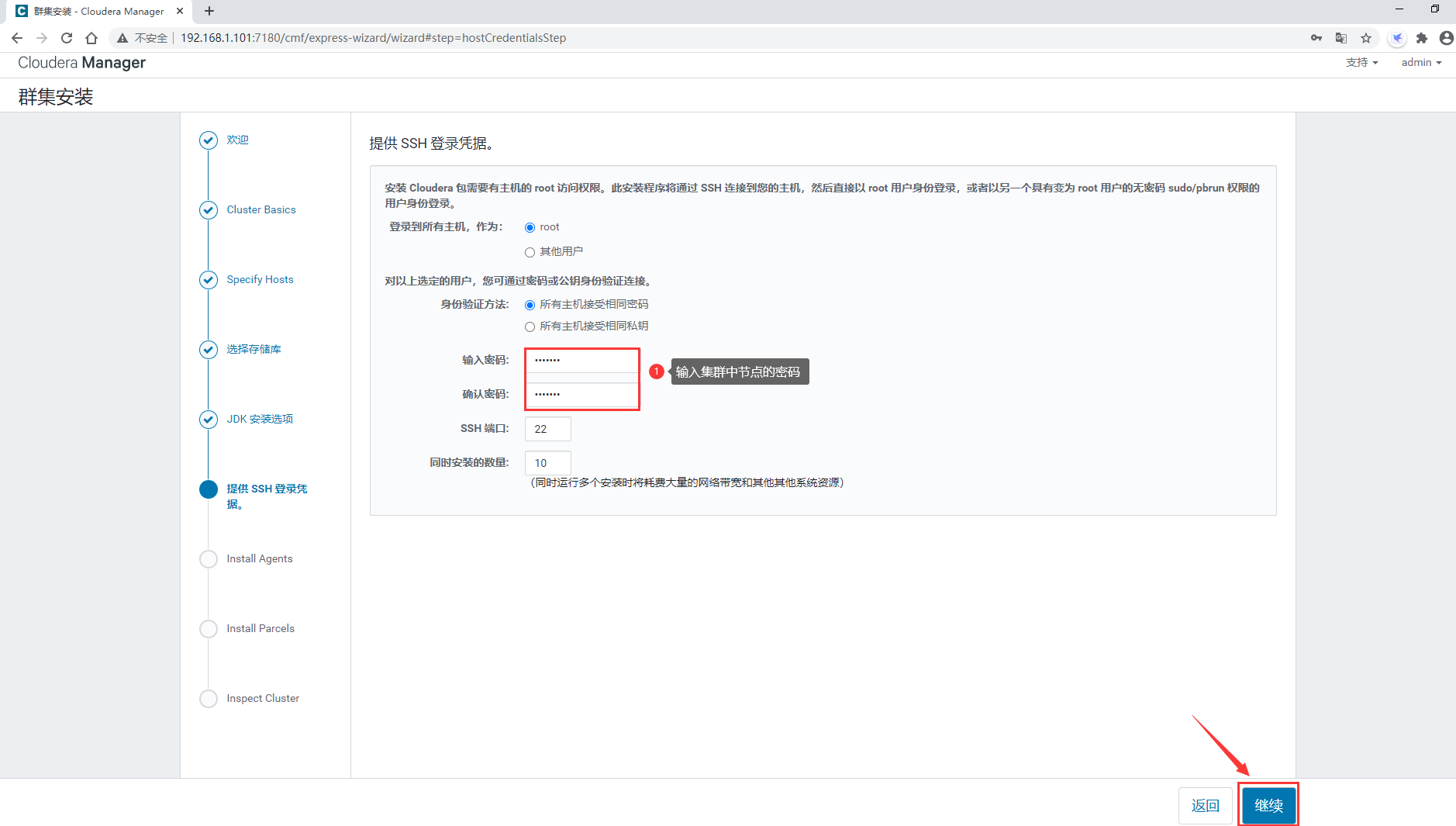The height and width of the screenshot is (826, 1456).
Task: Click the Install Agents step circle
Action: tap(209, 559)
